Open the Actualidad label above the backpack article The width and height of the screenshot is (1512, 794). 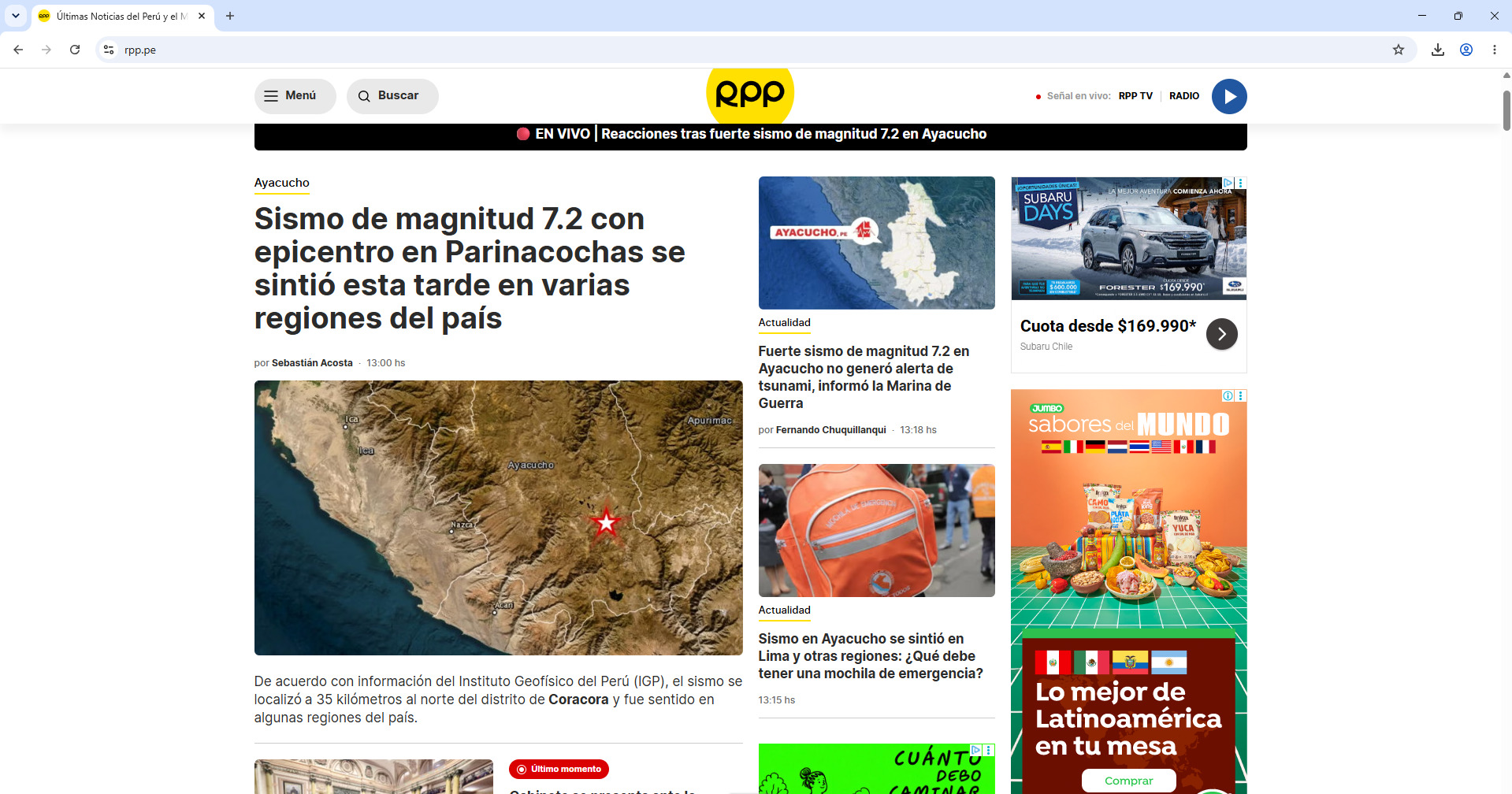[785, 610]
